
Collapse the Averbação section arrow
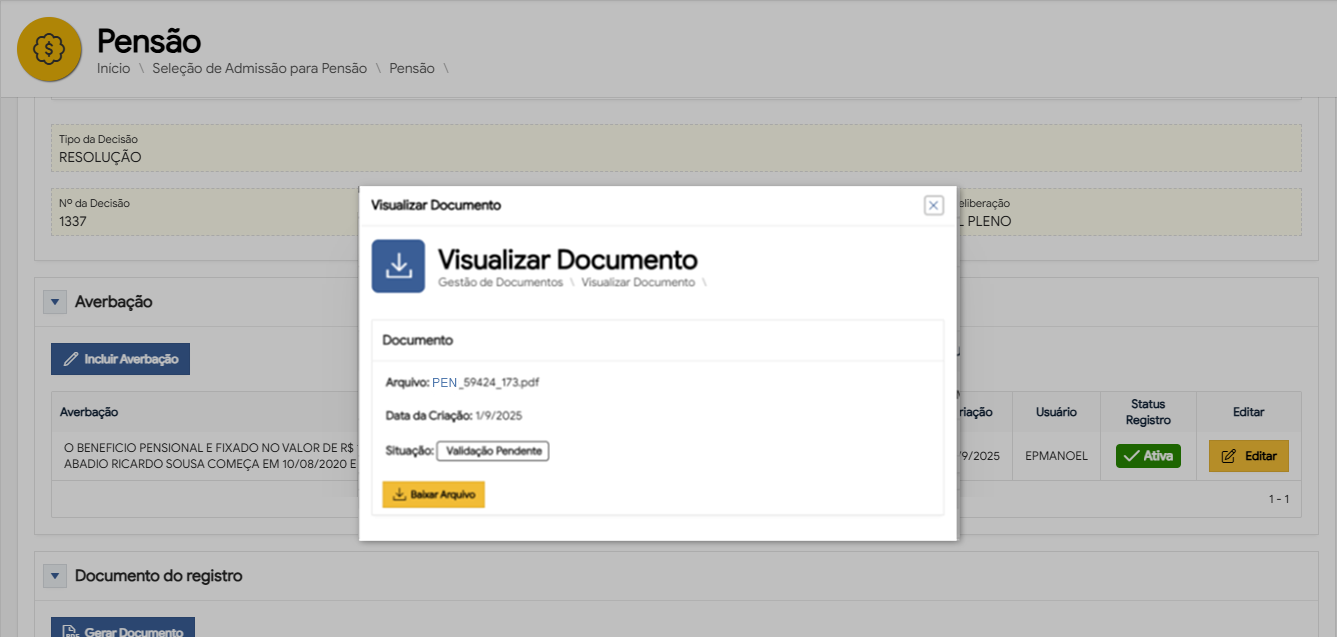click(55, 302)
